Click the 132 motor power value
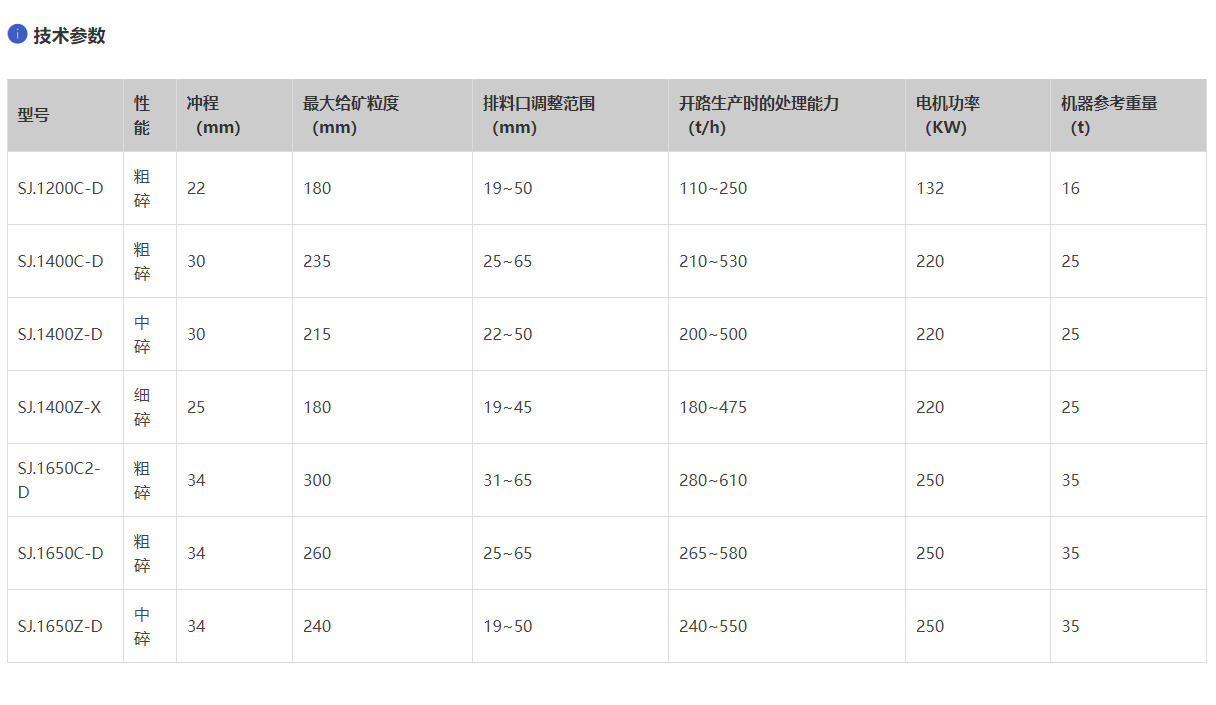The width and height of the screenshot is (1216, 705). coord(930,188)
